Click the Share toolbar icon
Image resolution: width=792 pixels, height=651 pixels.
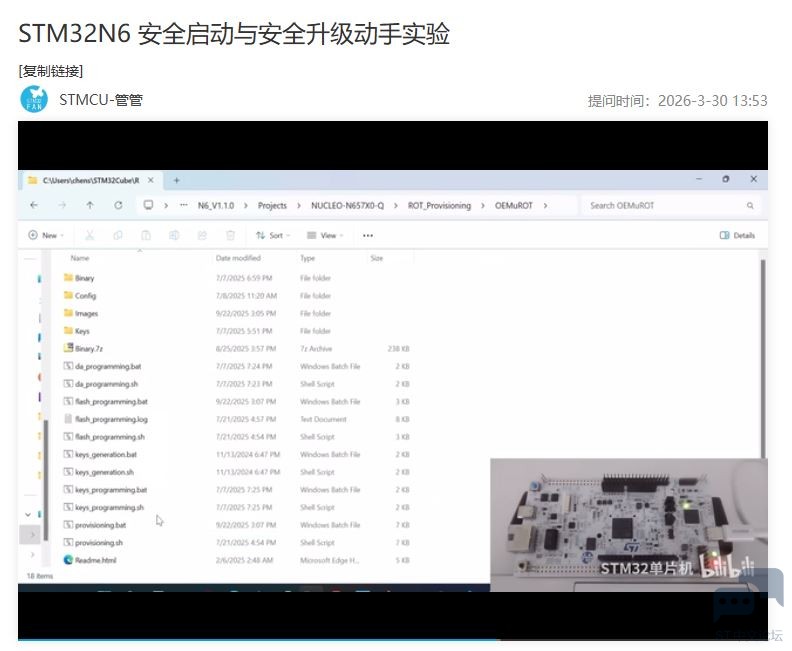(x=202, y=235)
